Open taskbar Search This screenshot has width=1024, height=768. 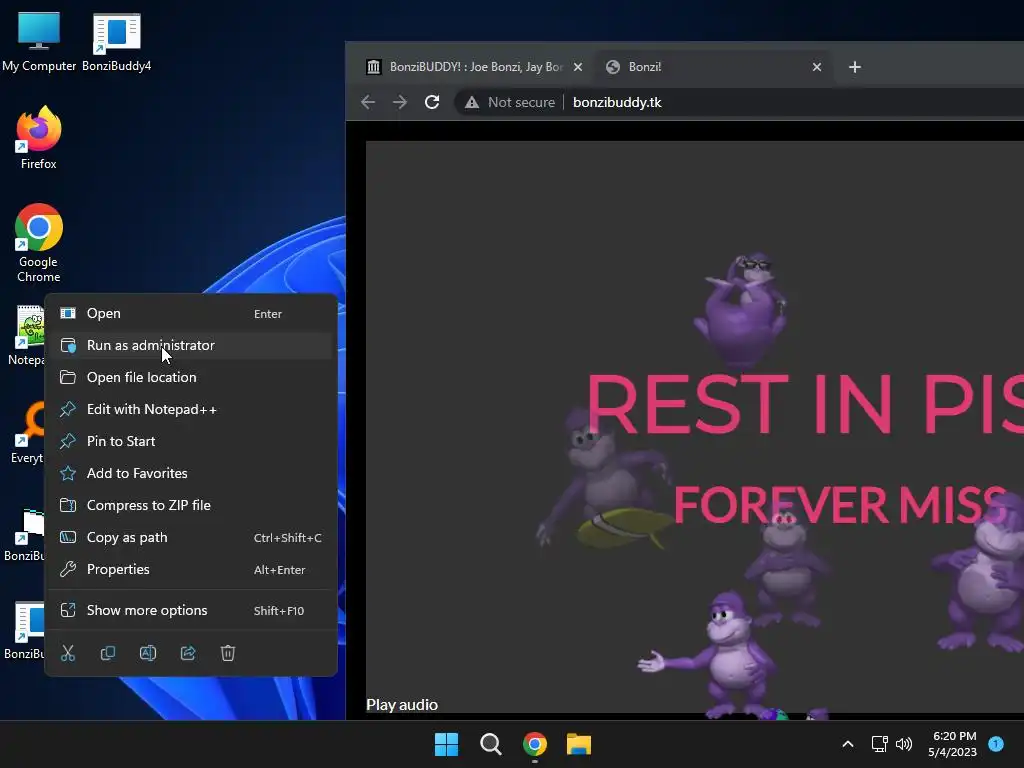pos(490,744)
